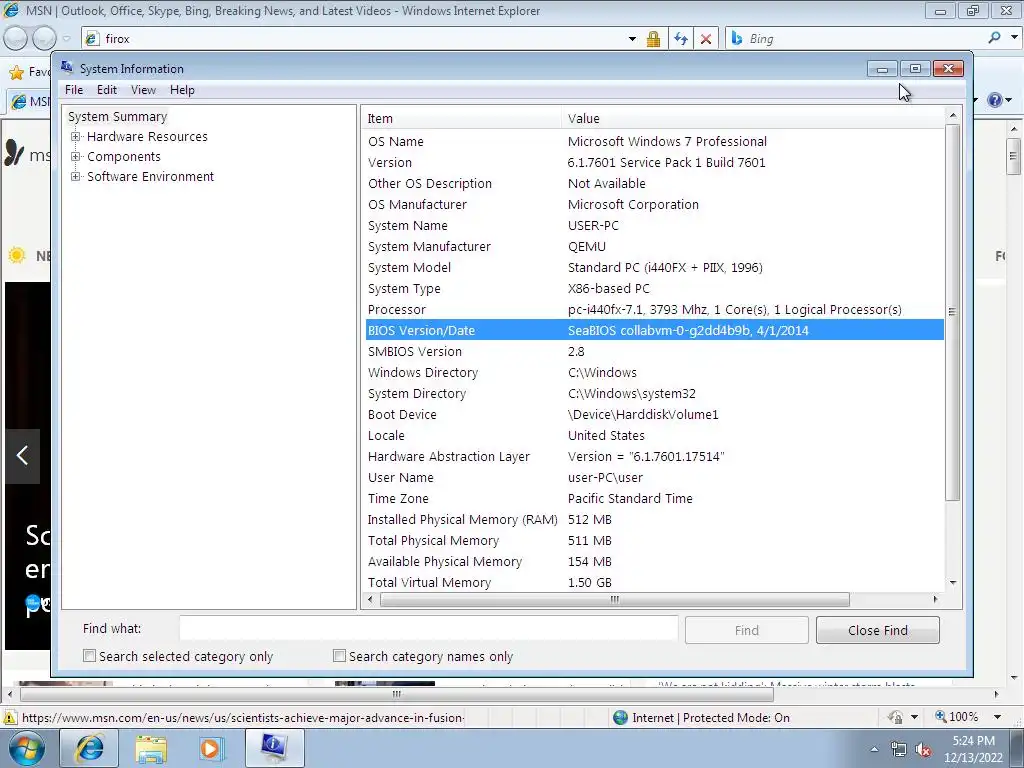Select the SMBIOS Version row

[654, 351]
